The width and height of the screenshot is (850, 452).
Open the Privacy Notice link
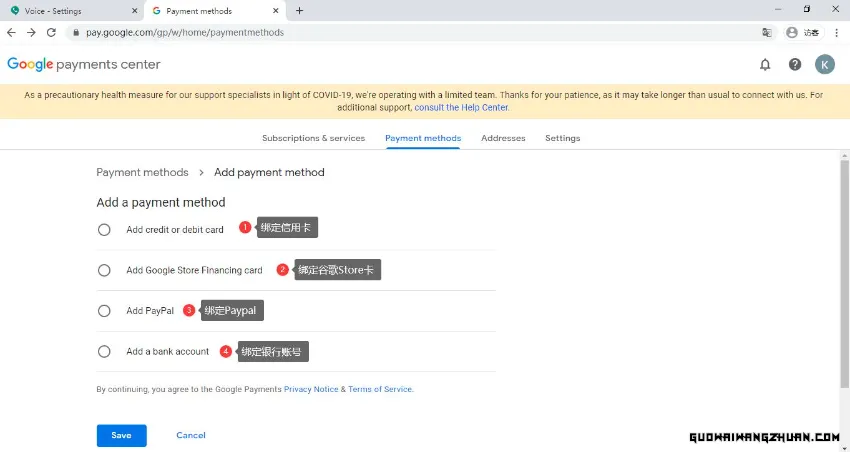click(x=311, y=389)
